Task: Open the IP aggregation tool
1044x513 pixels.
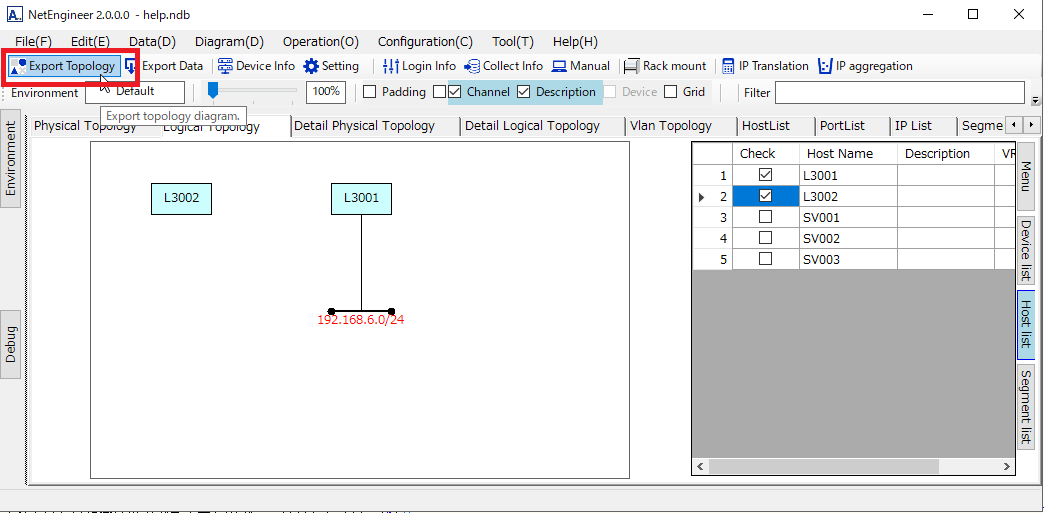Action: 825,66
